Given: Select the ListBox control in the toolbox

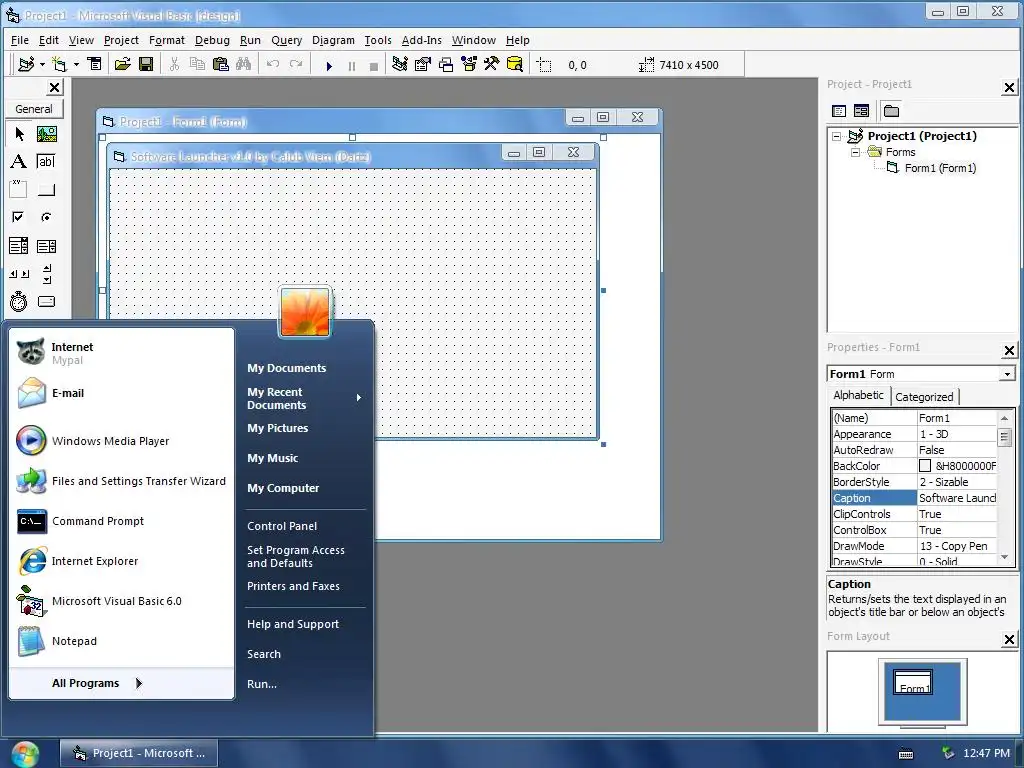Looking at the screenshot, I should click(46, 246).
